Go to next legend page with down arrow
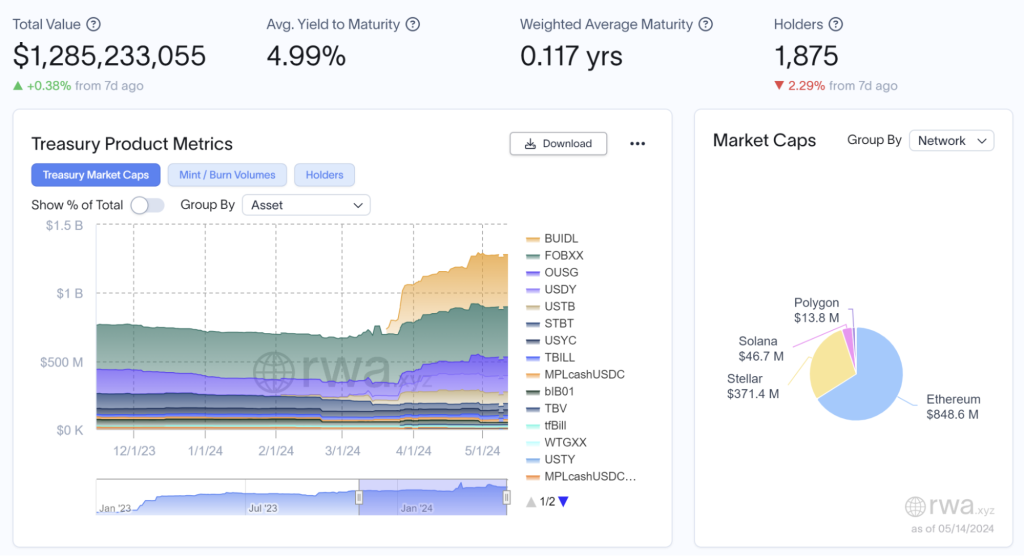 coord(563,502)
